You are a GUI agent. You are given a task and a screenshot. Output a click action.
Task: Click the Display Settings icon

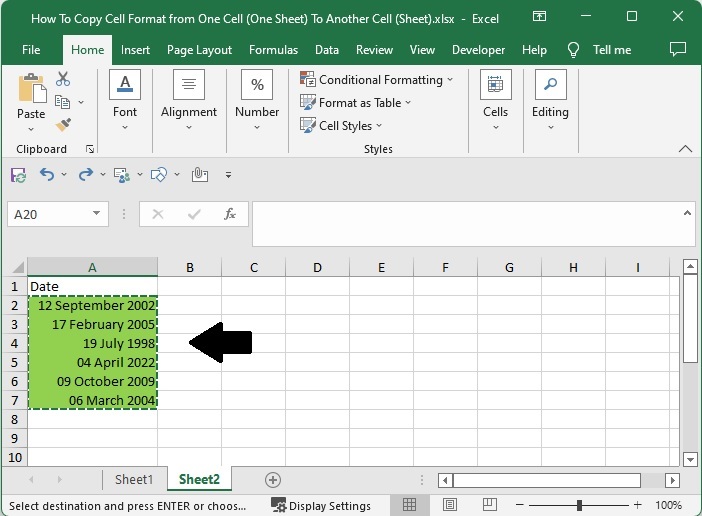[x=278, y=506]
